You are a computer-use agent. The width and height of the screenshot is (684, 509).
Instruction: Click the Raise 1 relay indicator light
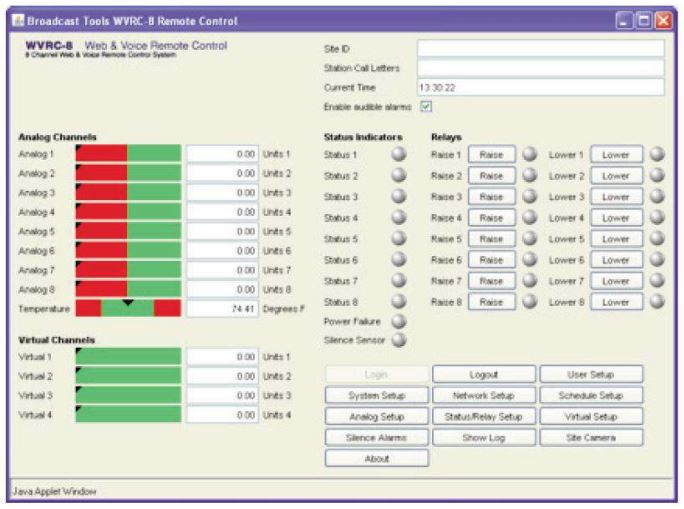(x=530, y=154)
